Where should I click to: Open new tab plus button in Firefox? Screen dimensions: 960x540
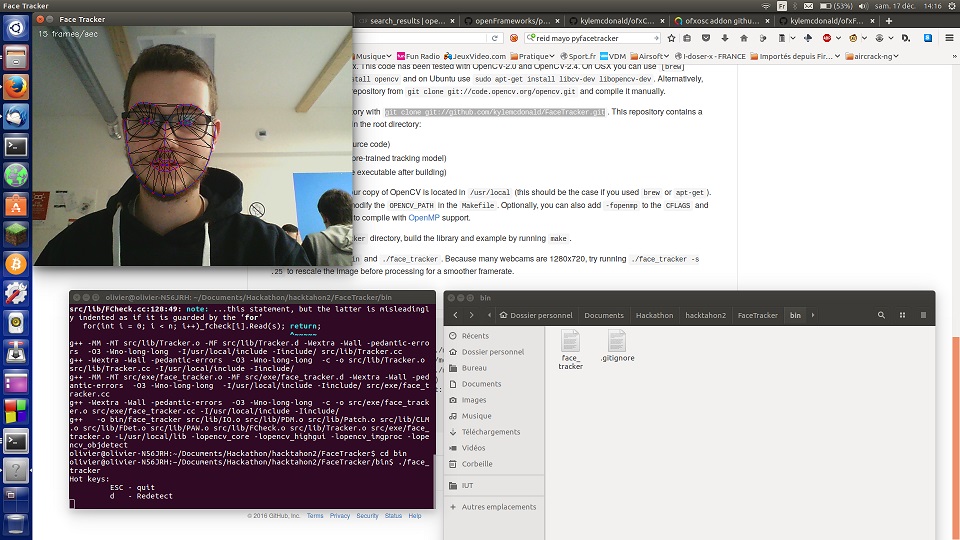tap(889, 21)
